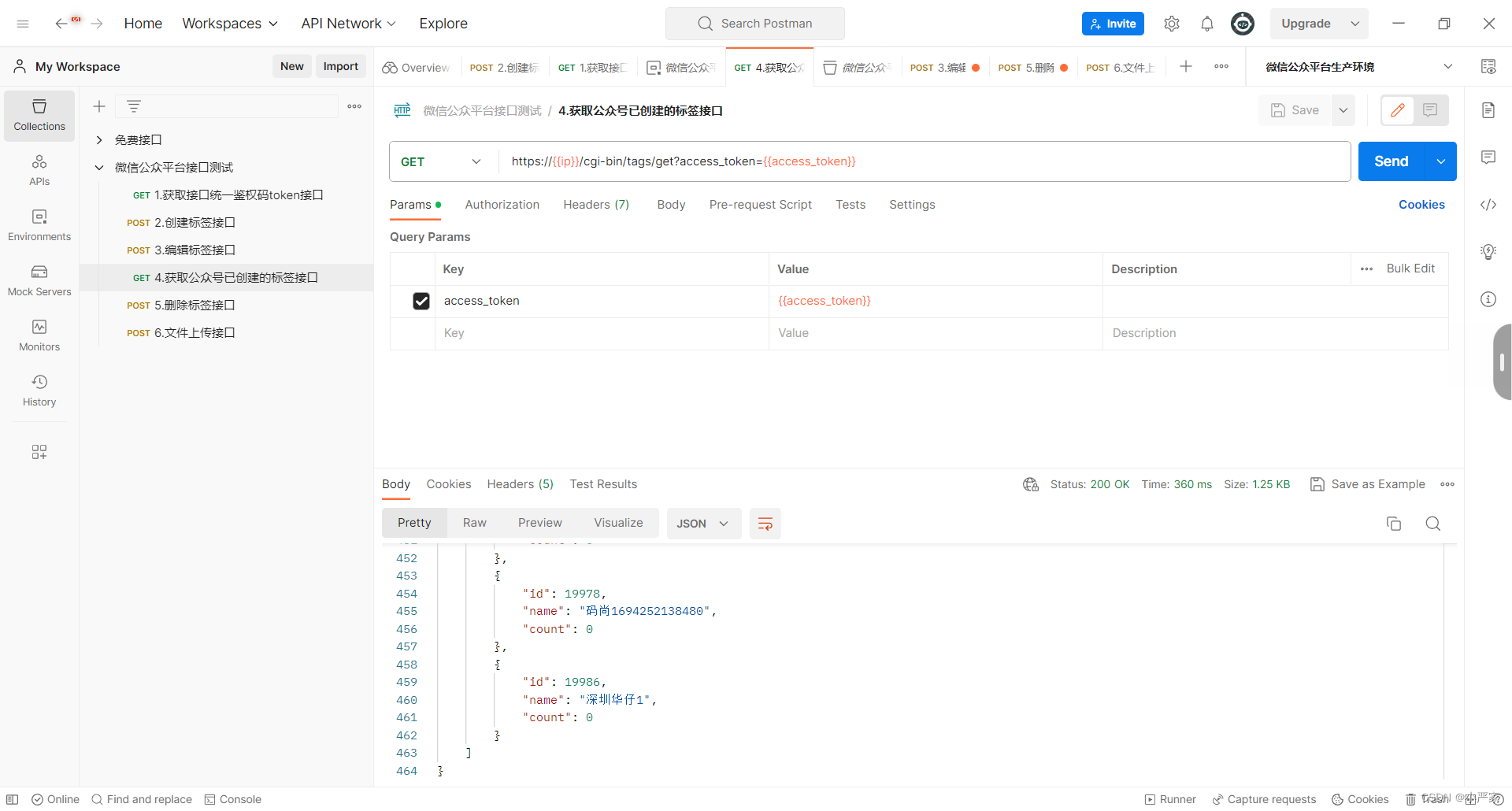Viewport: 1512px width, 811px height.
Task: Open the environment selector dropdown
Action: (1359, 67)
